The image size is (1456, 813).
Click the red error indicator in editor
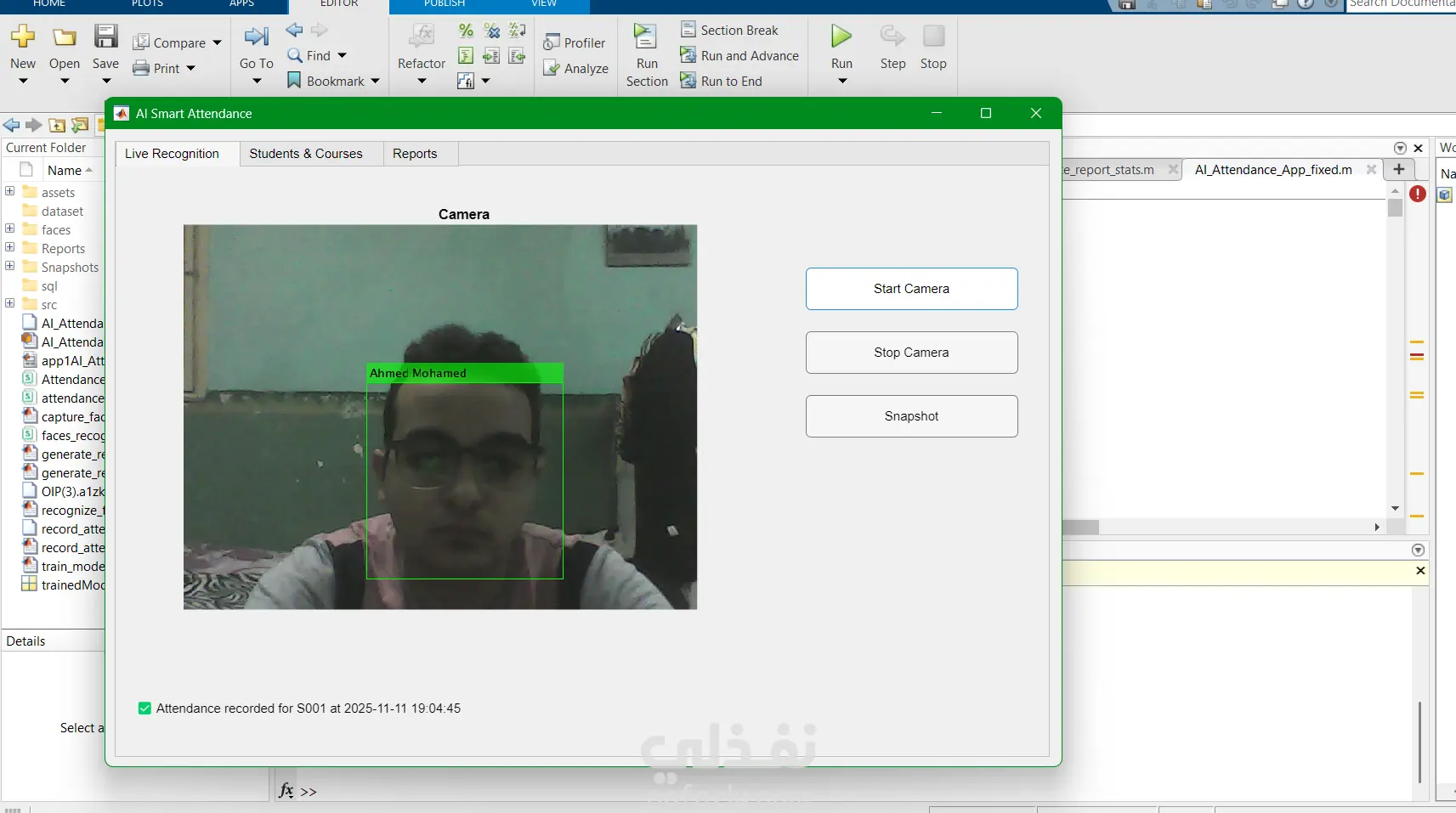point(1418,194)
